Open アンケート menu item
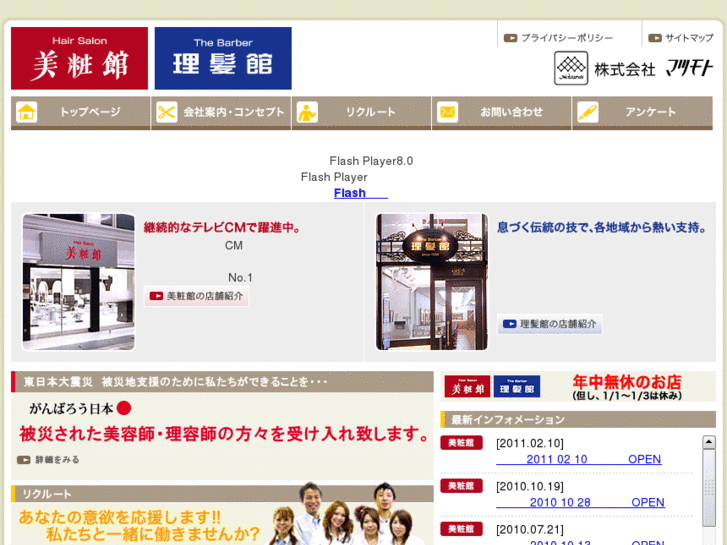 [643, 113]
